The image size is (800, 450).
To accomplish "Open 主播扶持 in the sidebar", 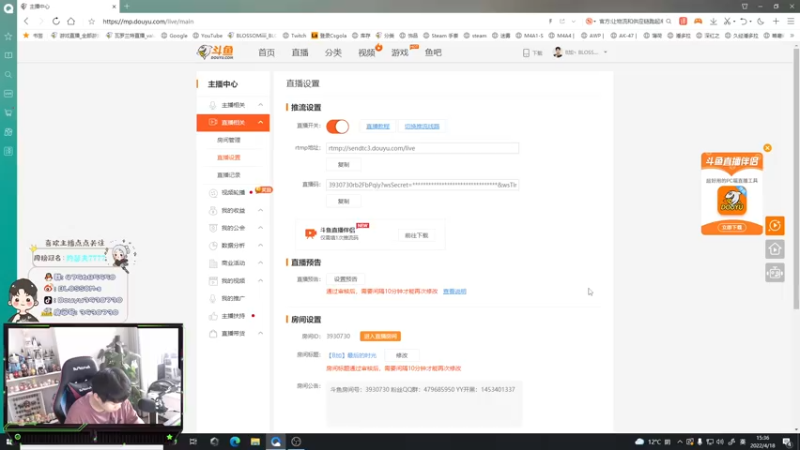I will (x=233, y=316).
